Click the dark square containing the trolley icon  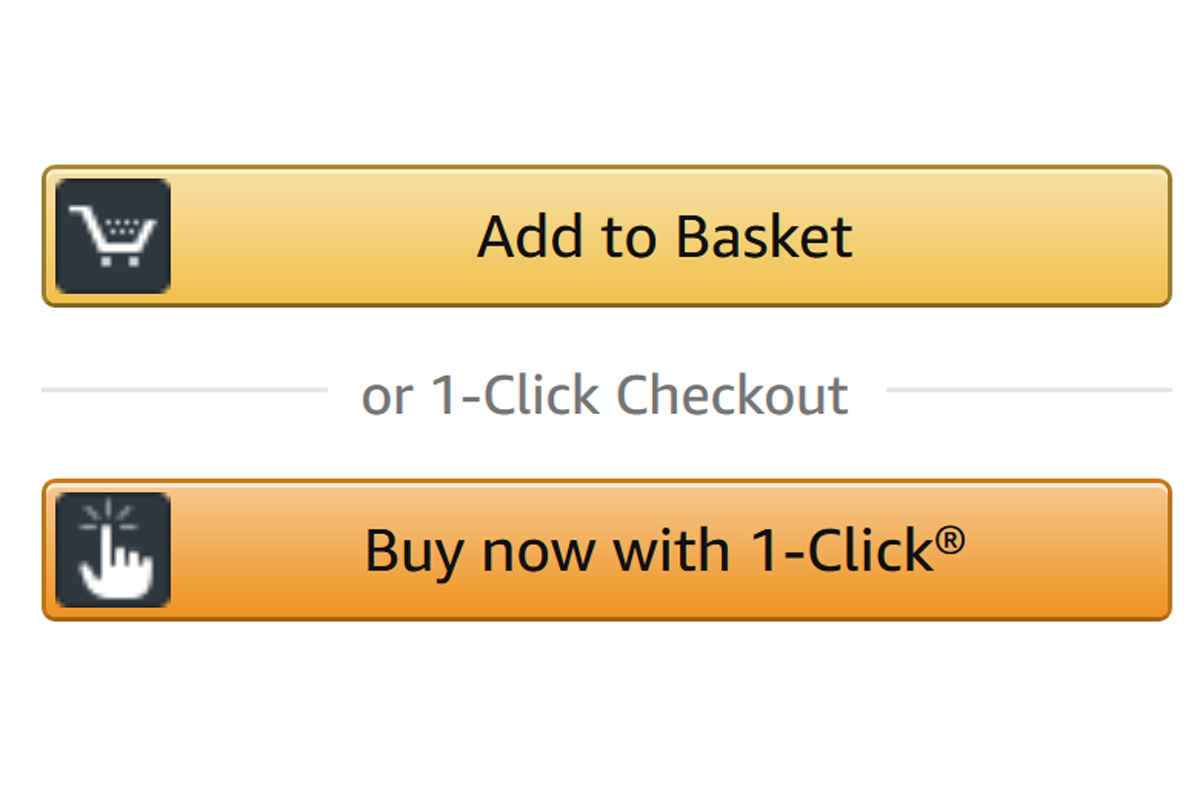(x=112, y=234)
